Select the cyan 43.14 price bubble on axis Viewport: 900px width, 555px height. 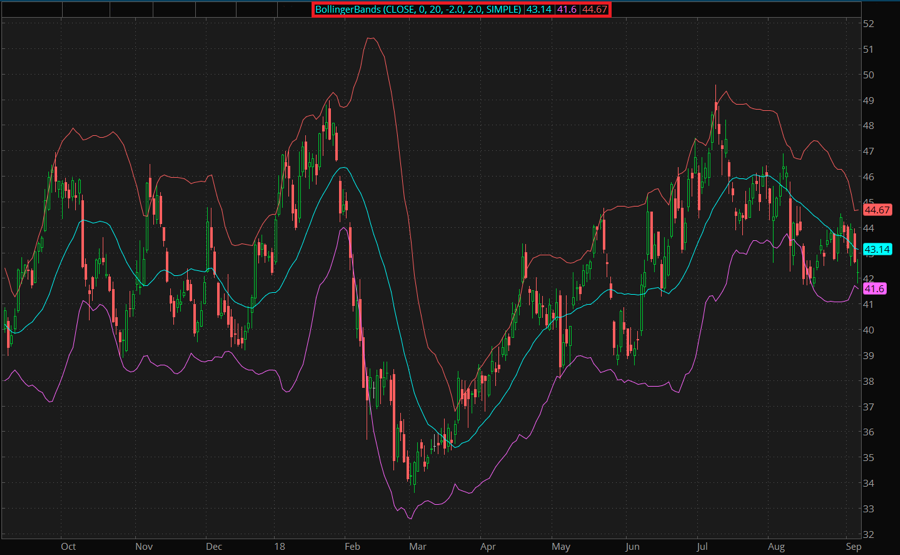(x=877, y=249)
